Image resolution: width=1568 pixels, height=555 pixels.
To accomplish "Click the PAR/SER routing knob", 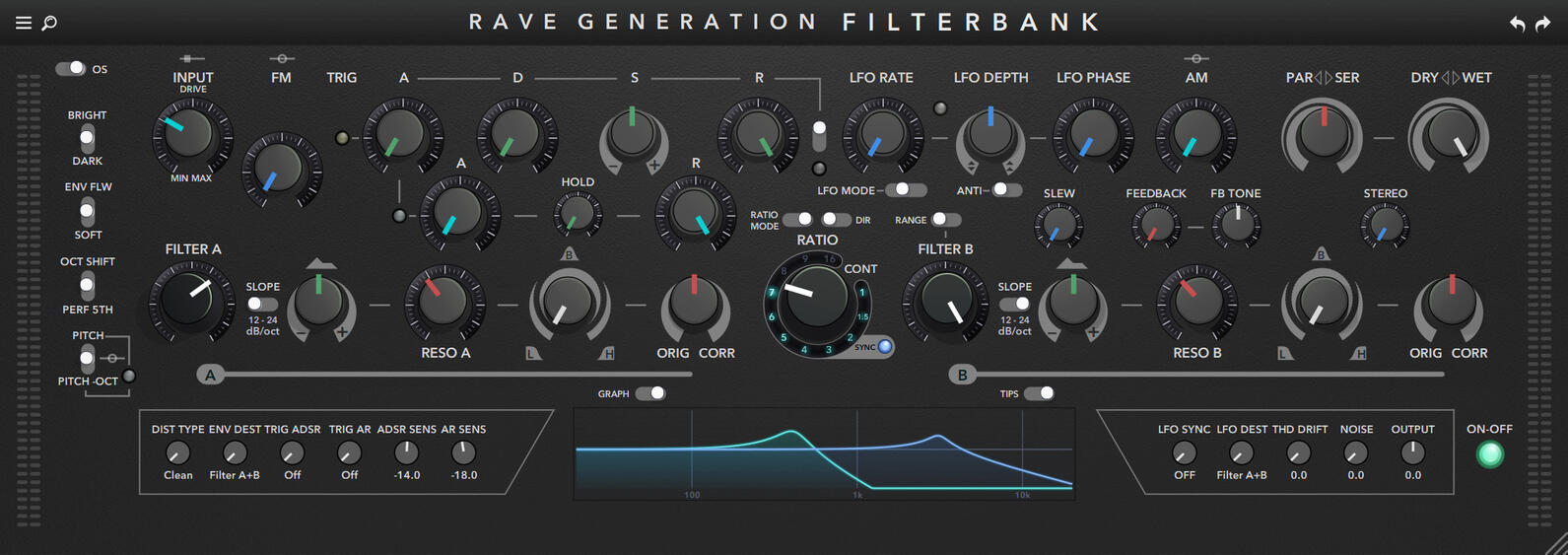I will point(1323,135).
